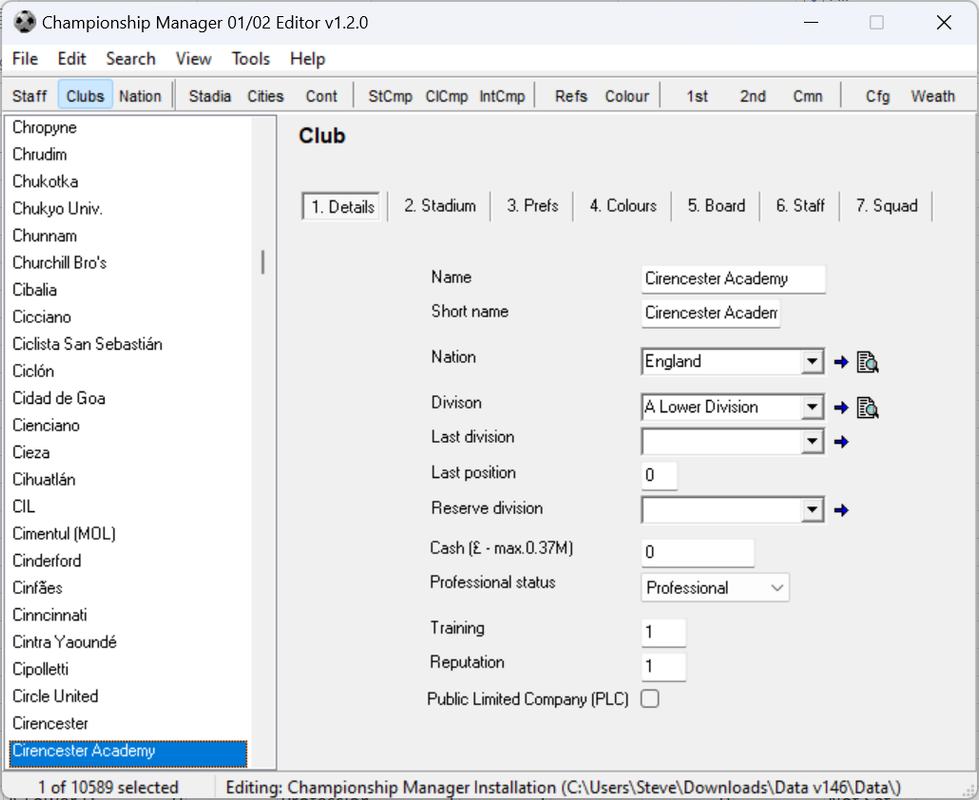
Task: Click the Short name input field
Action: pos(711,313)
